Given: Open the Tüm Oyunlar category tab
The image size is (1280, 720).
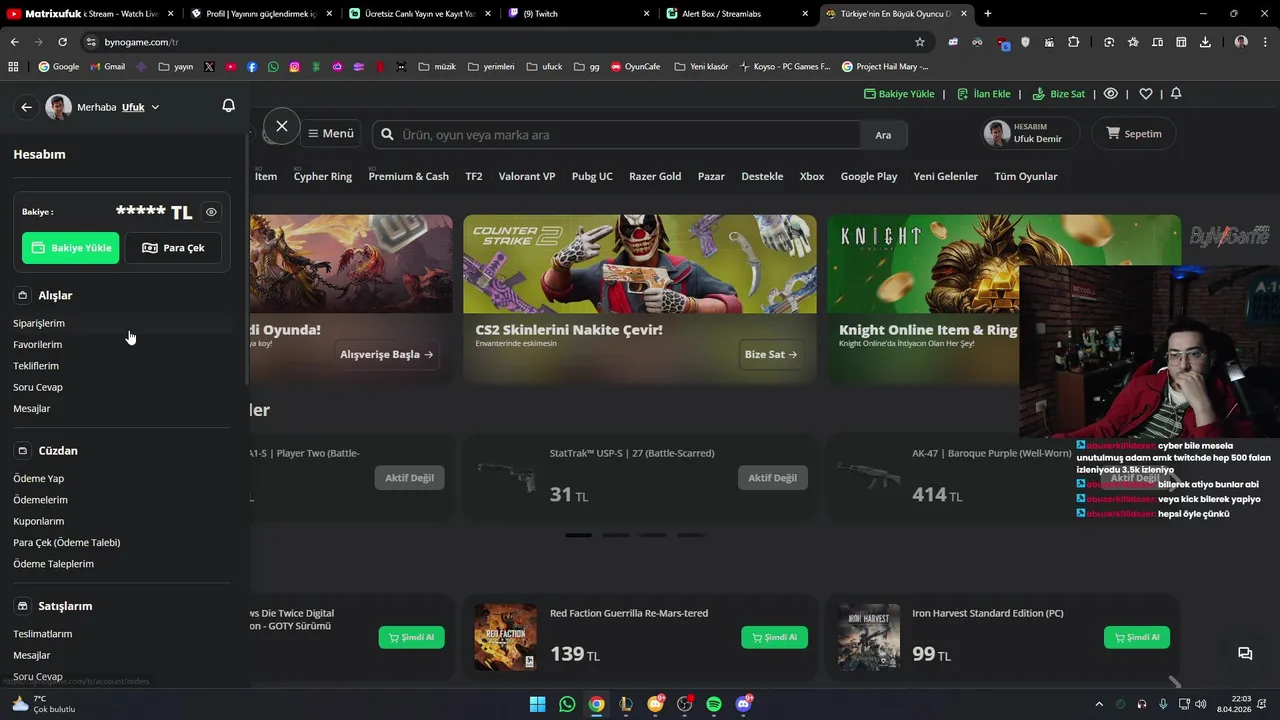Looking at the screenshot, I should 1026,176.
